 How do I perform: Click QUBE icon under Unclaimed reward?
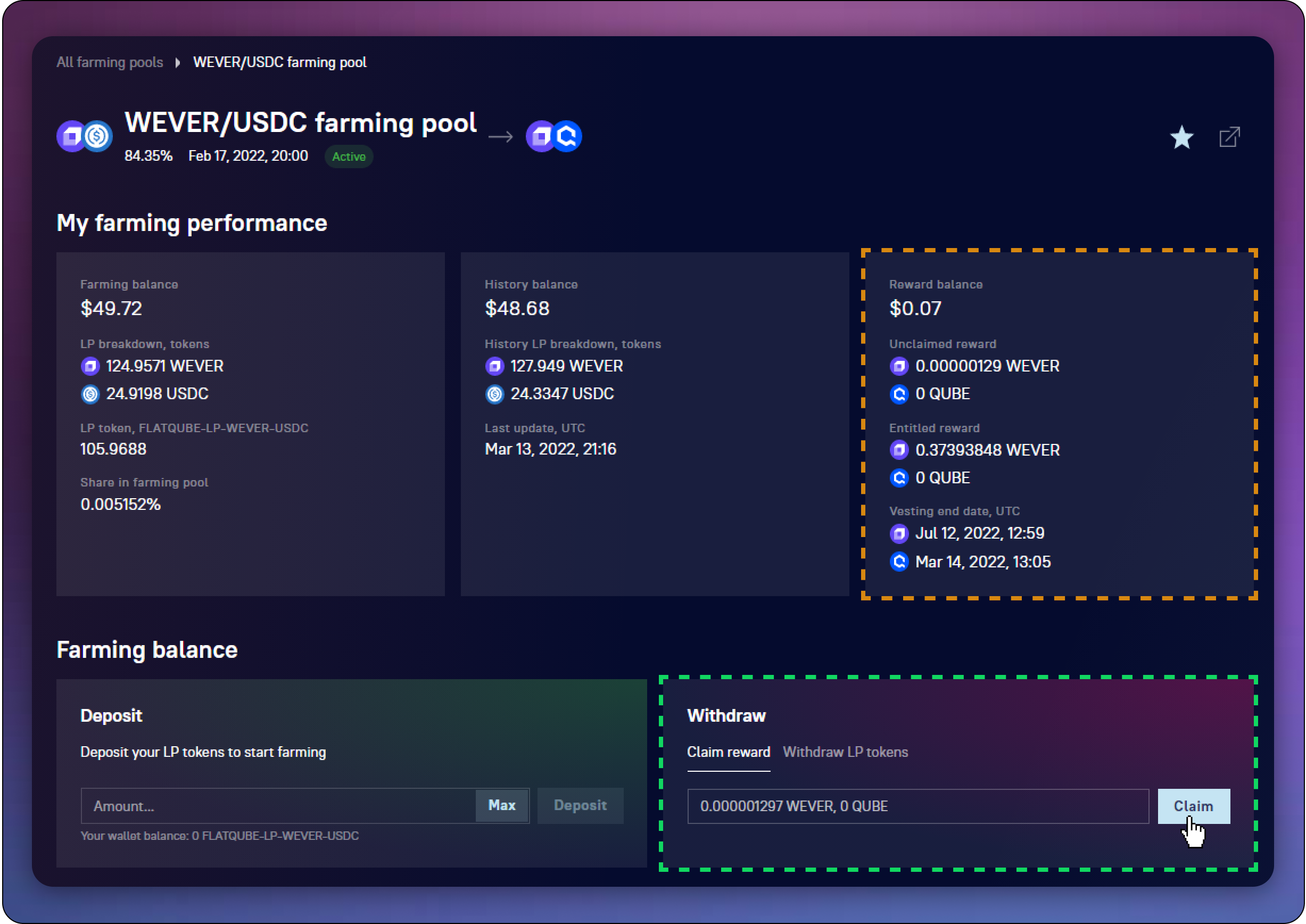click(899, 394)
